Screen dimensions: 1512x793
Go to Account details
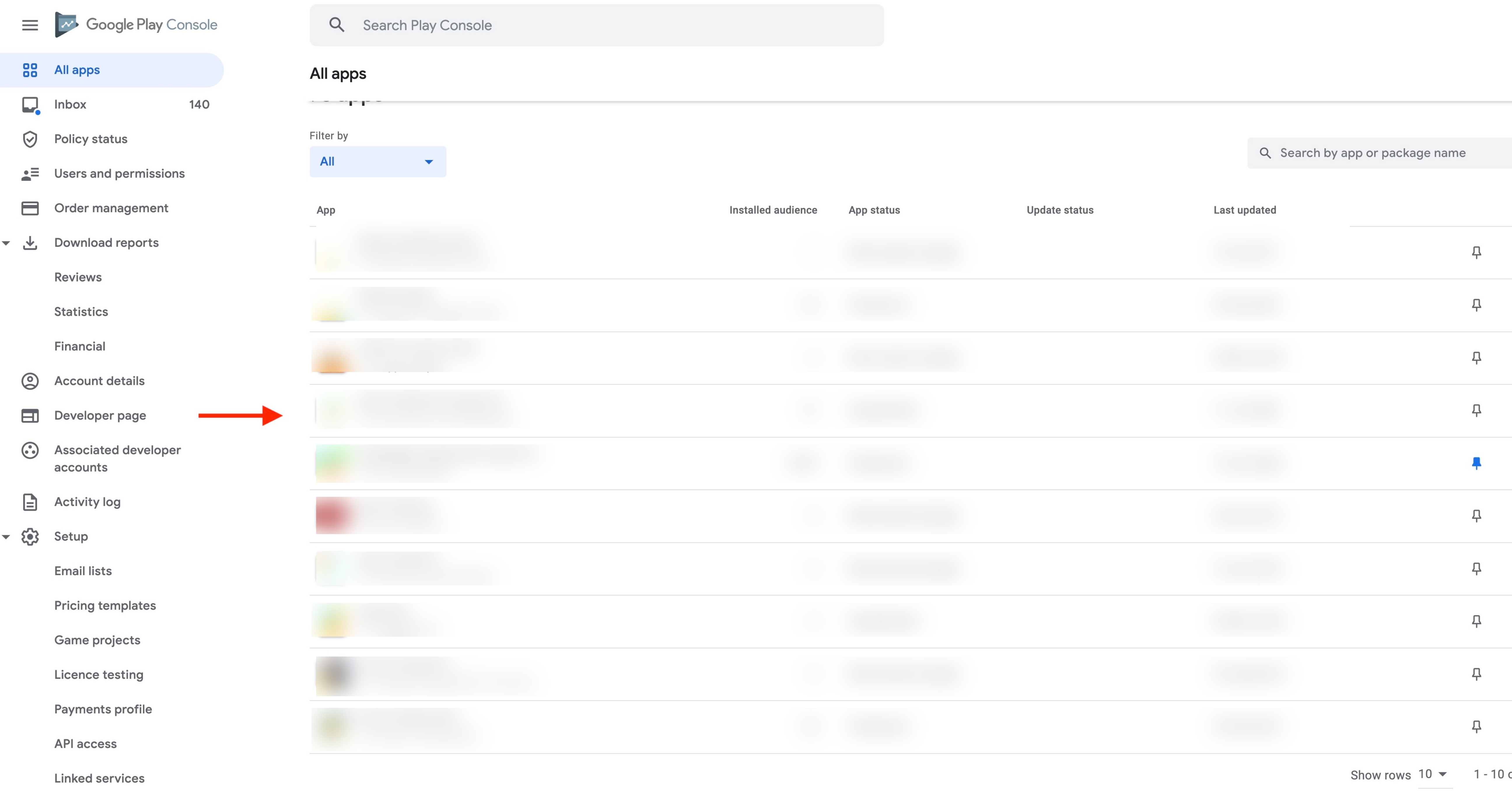[x=99, y=381]
